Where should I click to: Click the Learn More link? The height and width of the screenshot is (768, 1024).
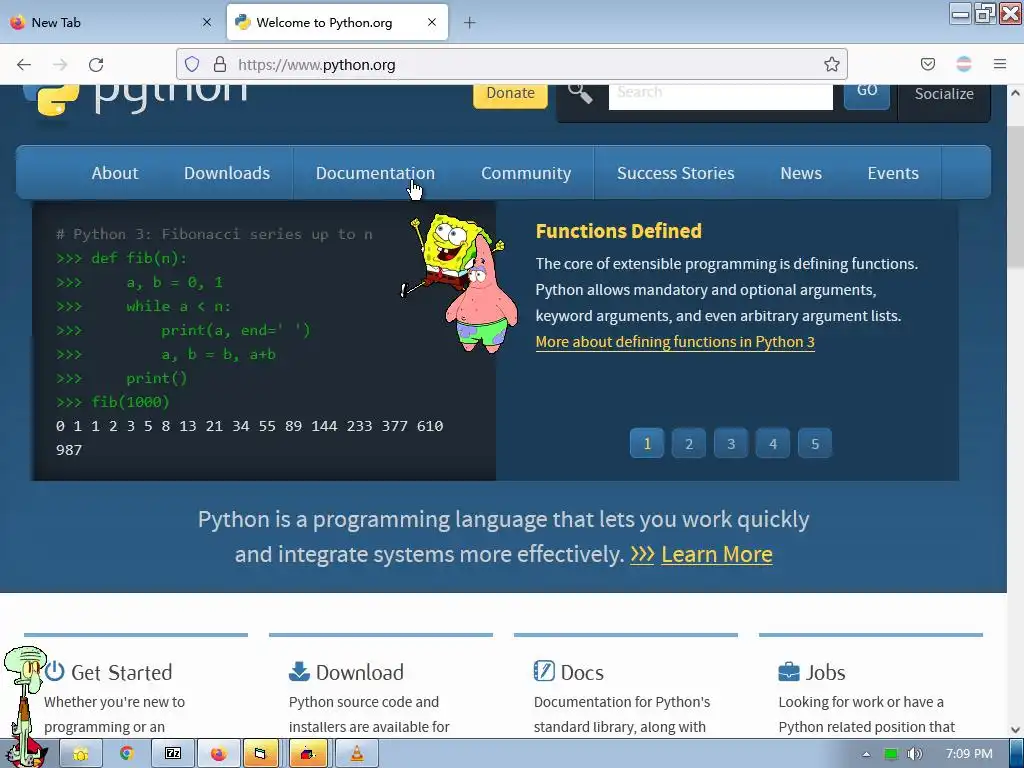click(716, 554)
